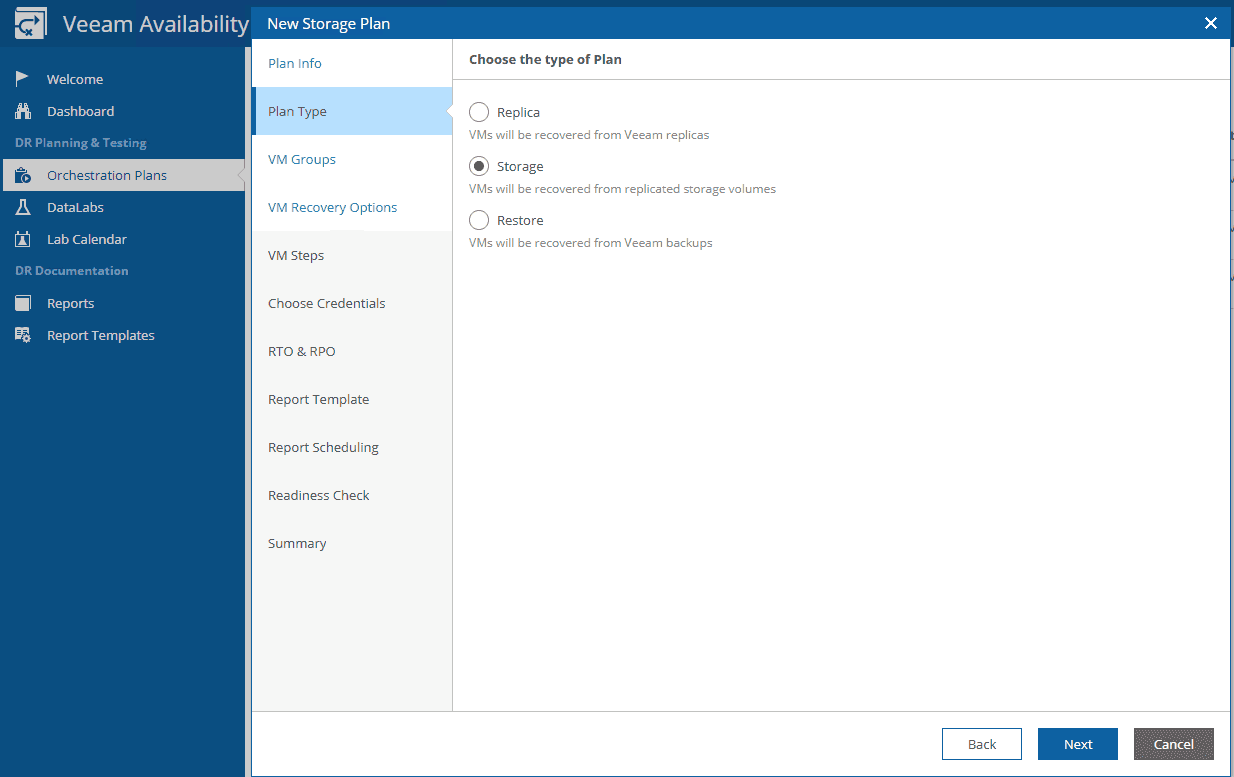Screen dimensions: 1234x777
Task: Click the Restore option label
Action: pyautogui.click(x=520, y=221)
